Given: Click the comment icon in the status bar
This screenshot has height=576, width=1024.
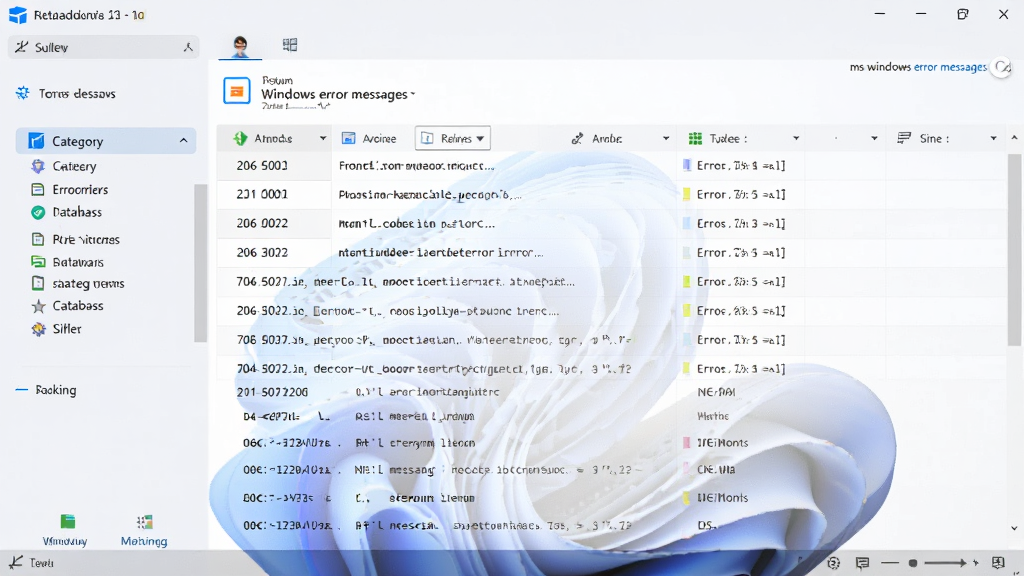Looking at the screenshot, I should coord(863,563).
